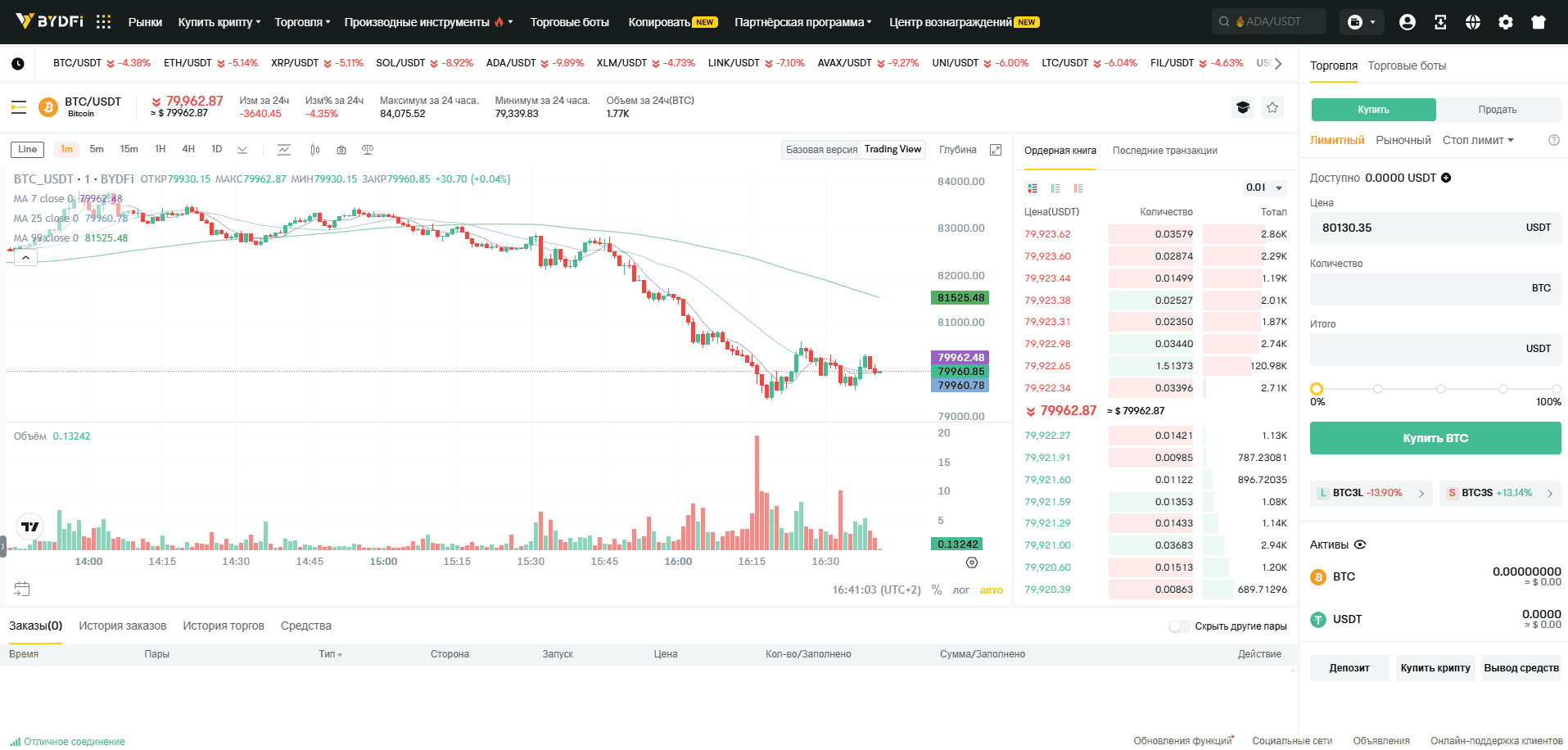
Task: Click the balance scale icon in the chart toolbar
Action: [368, 149]
